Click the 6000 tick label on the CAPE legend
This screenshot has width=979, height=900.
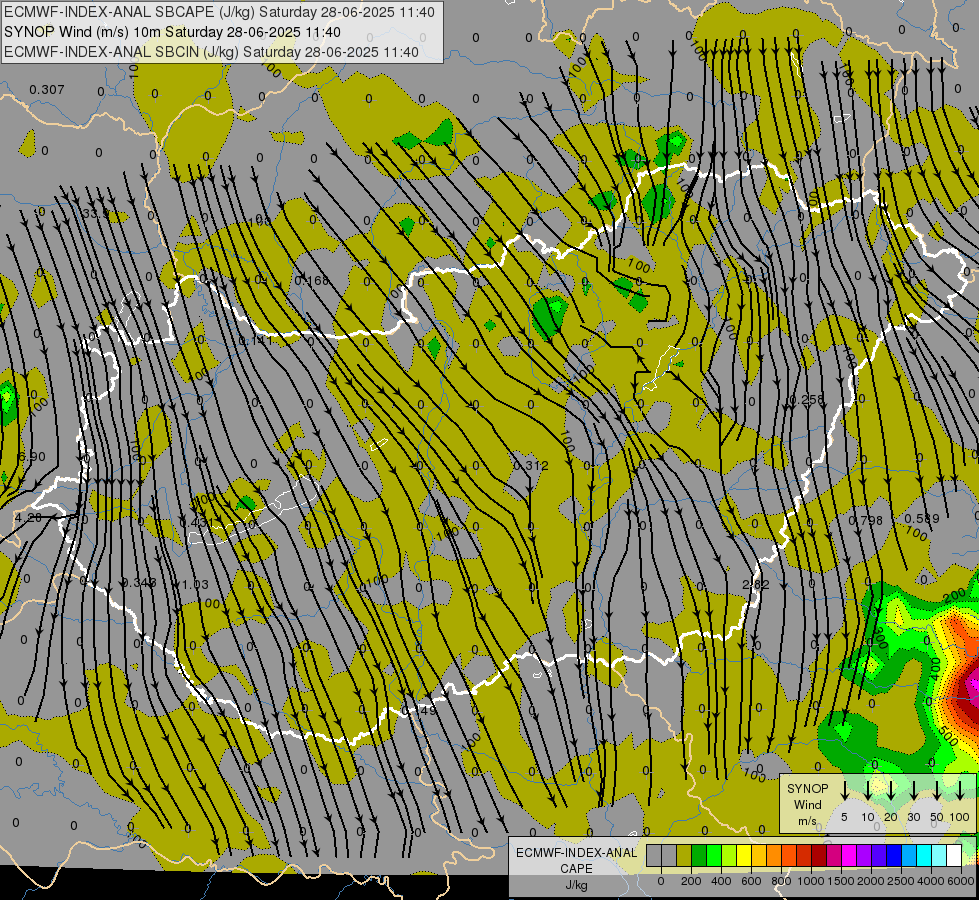coord(961,881)
